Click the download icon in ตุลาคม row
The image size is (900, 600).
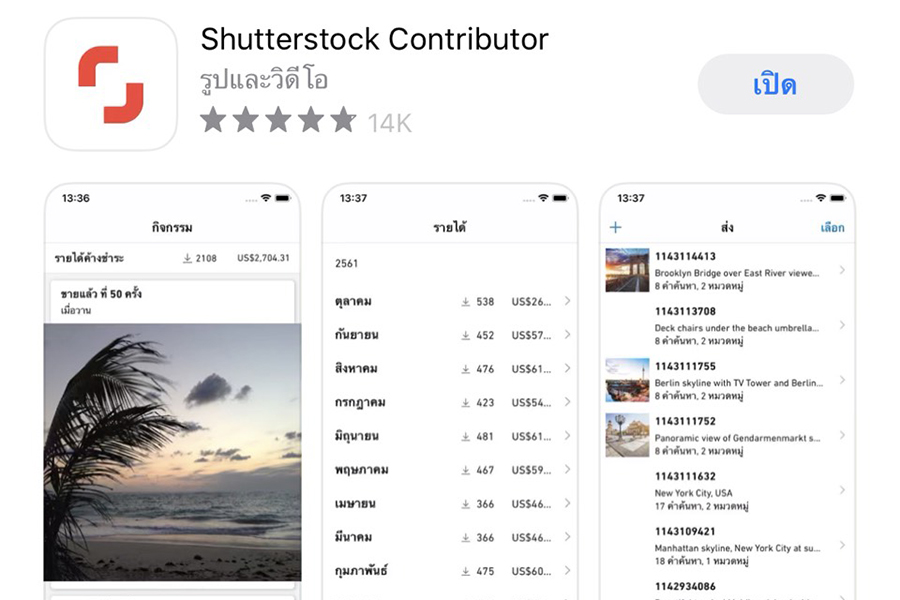click(x=465, y=302)
